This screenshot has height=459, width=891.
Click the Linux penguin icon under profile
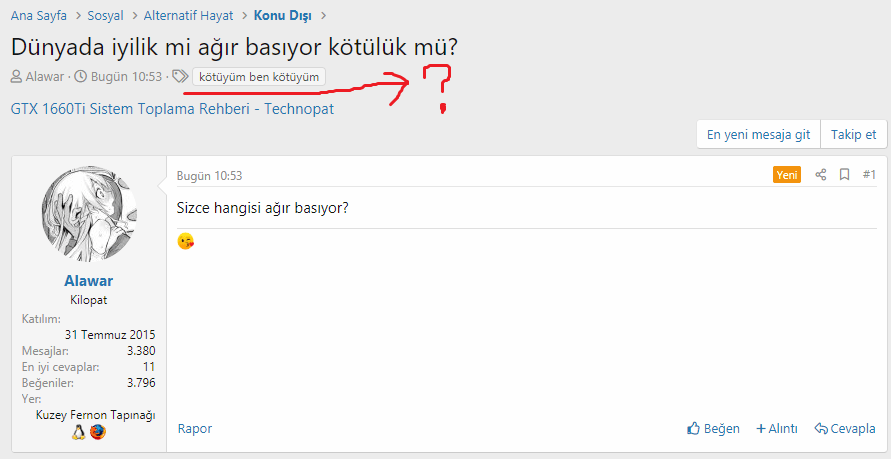78,432
